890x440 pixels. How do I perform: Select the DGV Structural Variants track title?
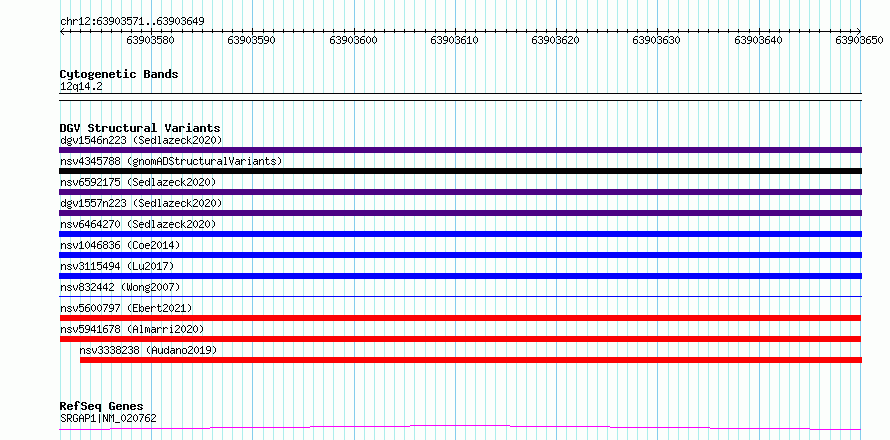[140, 128]
